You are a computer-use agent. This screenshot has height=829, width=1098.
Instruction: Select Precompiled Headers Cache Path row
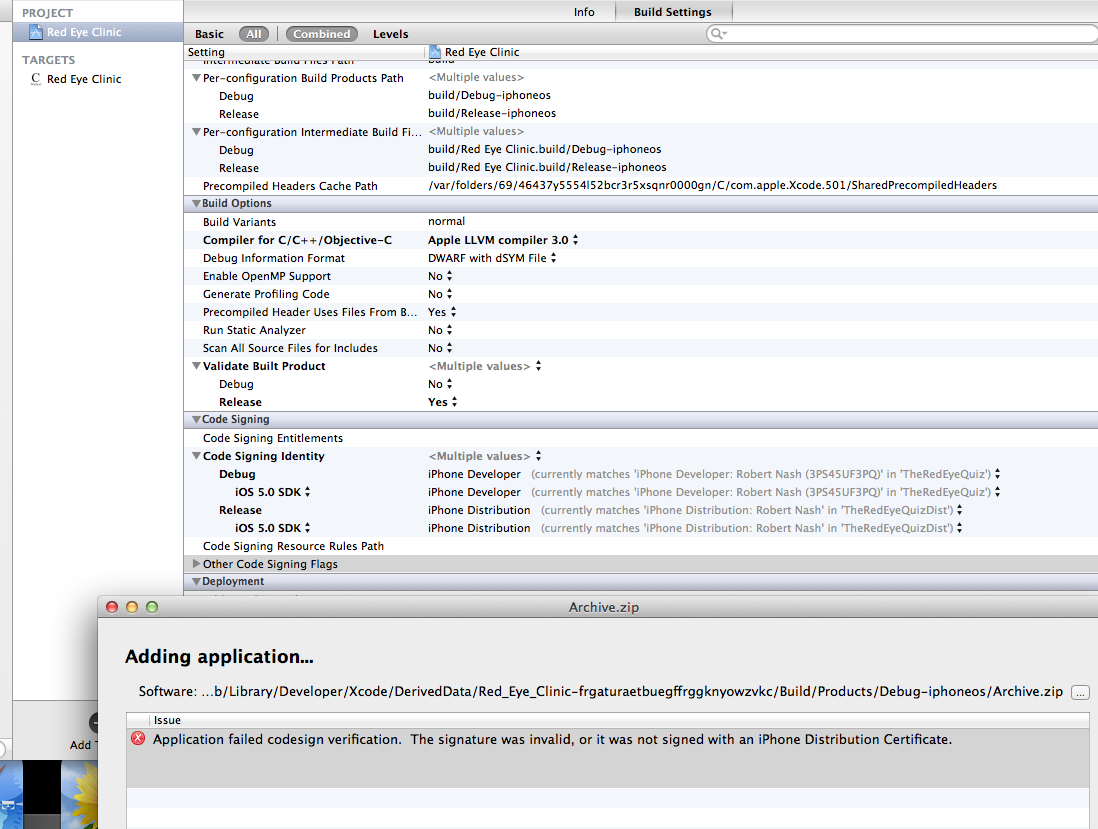click(x=641, y=186)
